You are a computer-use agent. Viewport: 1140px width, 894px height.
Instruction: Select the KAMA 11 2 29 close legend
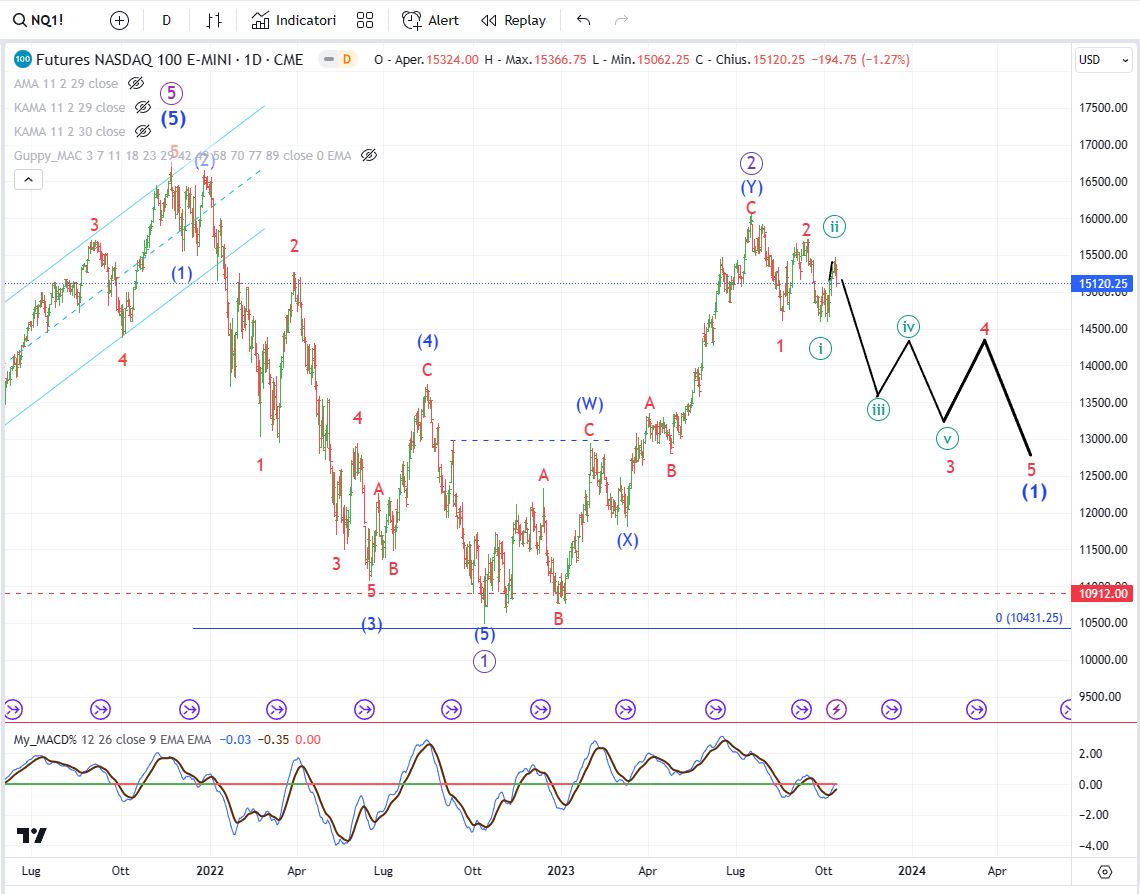(69, 108)
